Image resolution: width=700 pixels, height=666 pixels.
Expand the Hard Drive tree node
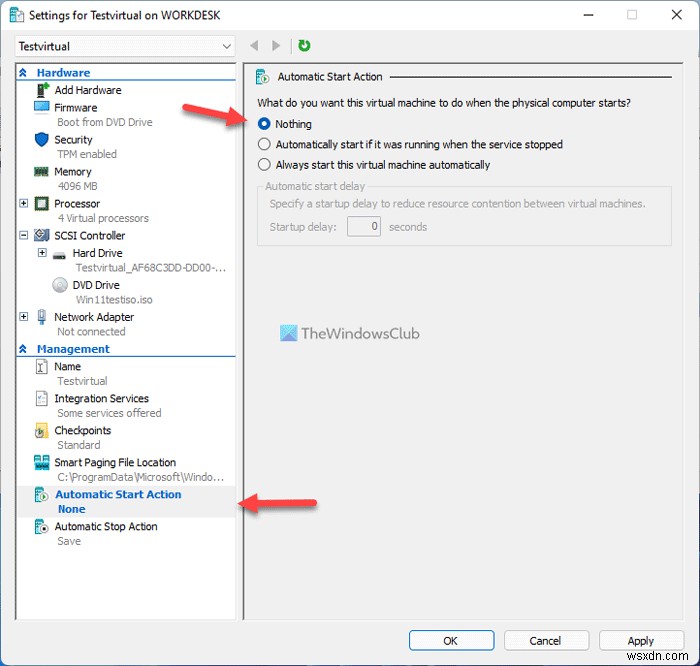point(42,253)
